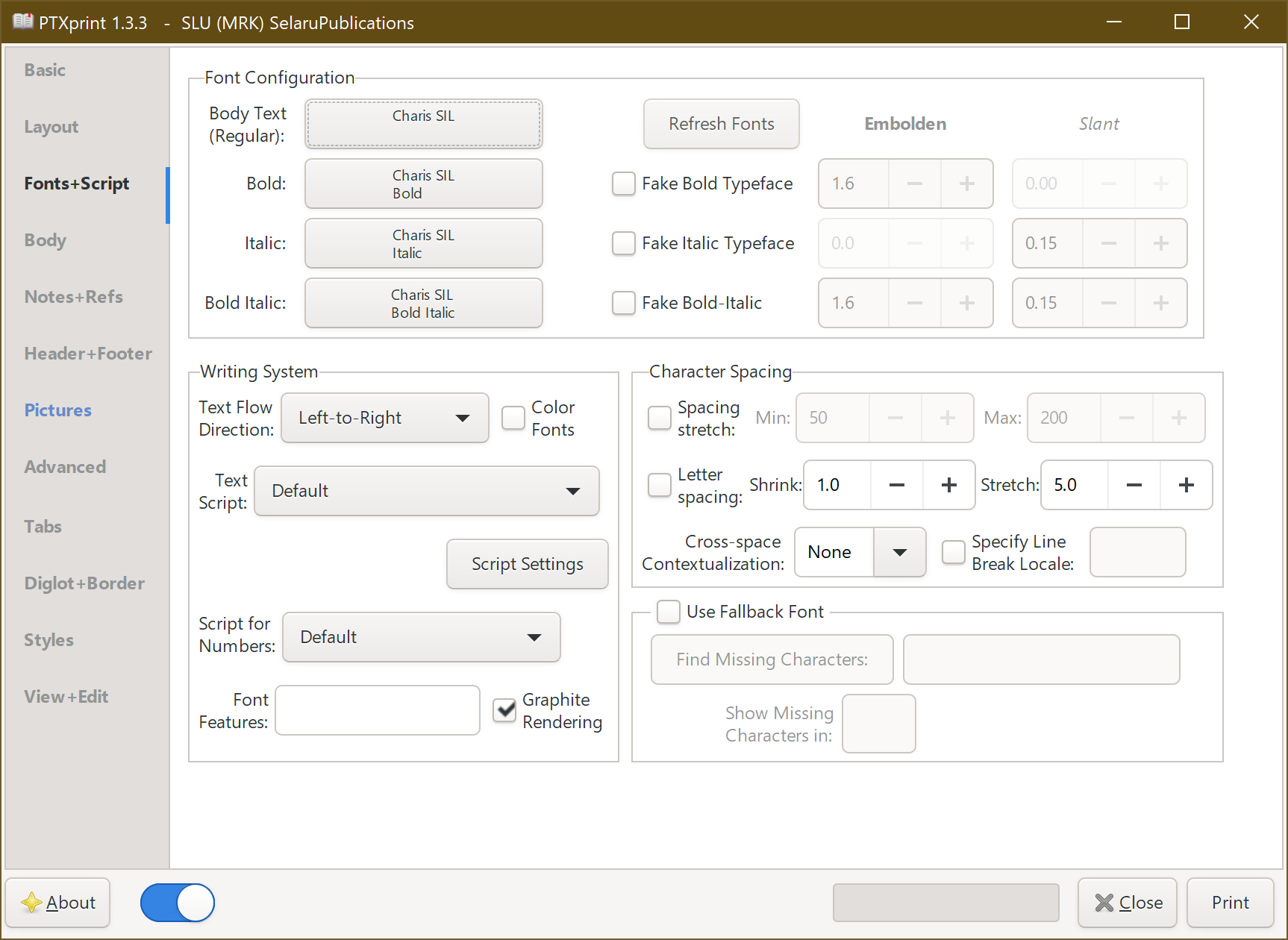Open the Cross-space Contextualization dropdown
This screenshot has width=1288, height=940.
pos(899,552)
